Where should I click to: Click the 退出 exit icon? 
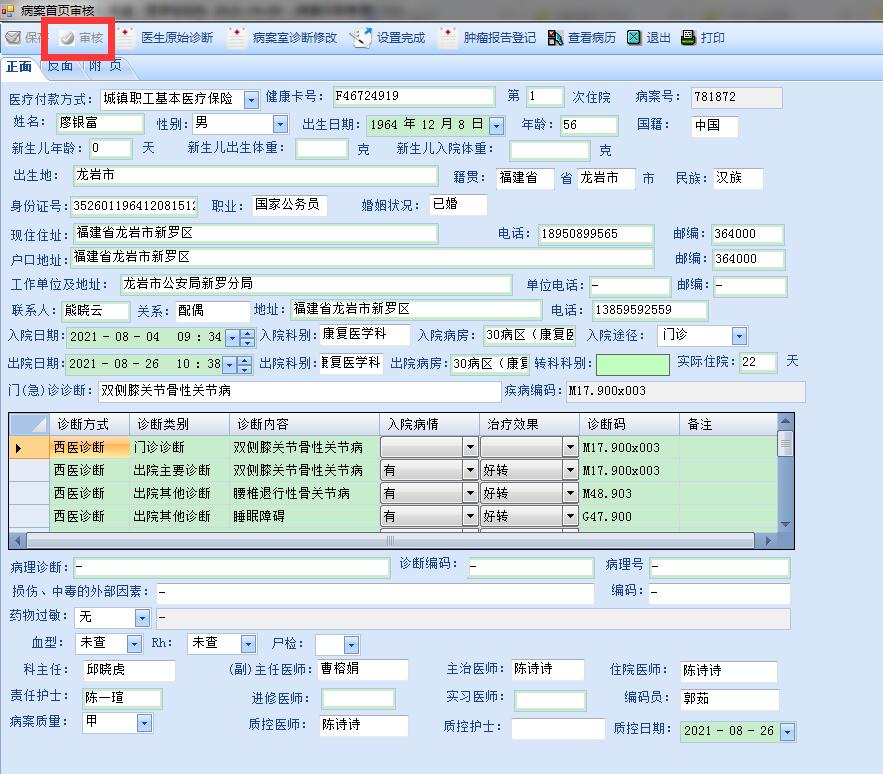pyautogui.click(x=634, y=38)
